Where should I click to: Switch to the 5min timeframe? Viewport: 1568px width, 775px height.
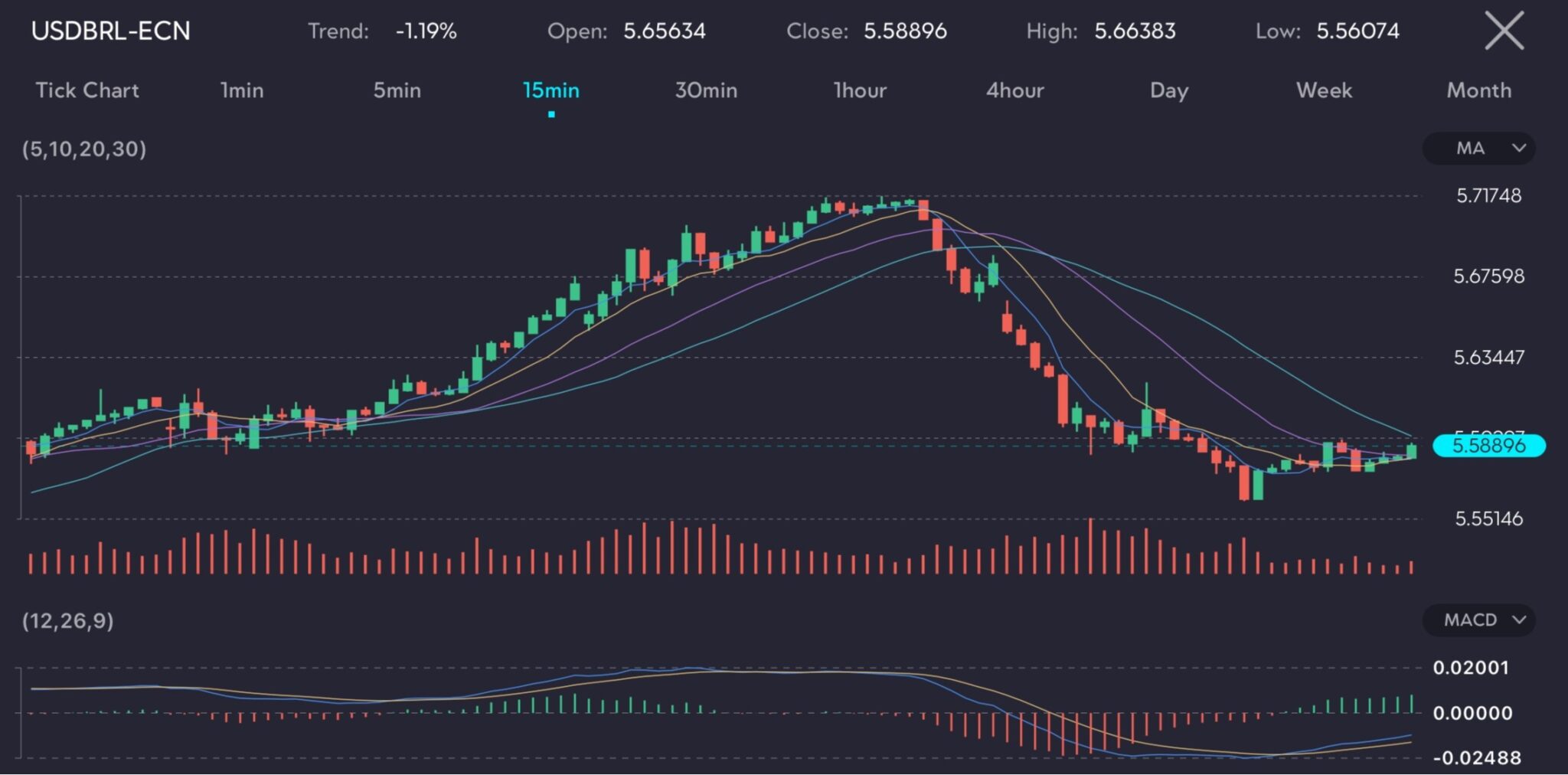coord(397,90)
